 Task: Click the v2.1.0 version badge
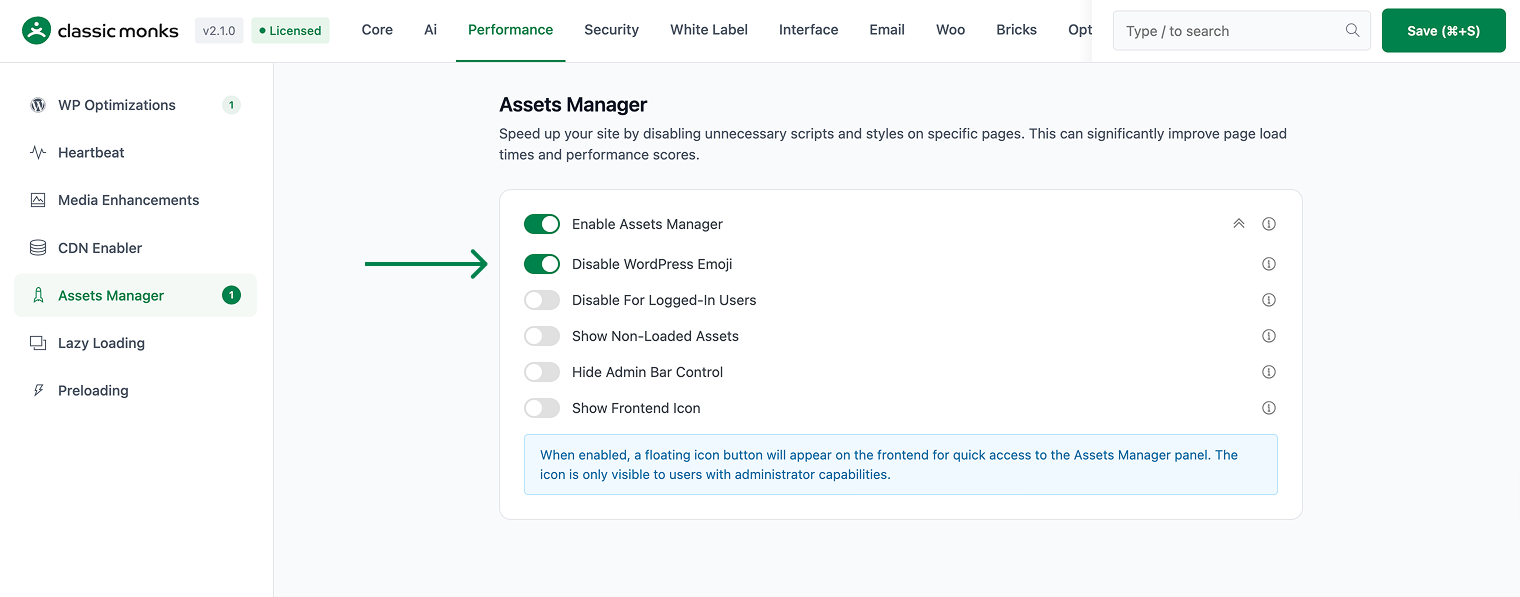point(219,31)
